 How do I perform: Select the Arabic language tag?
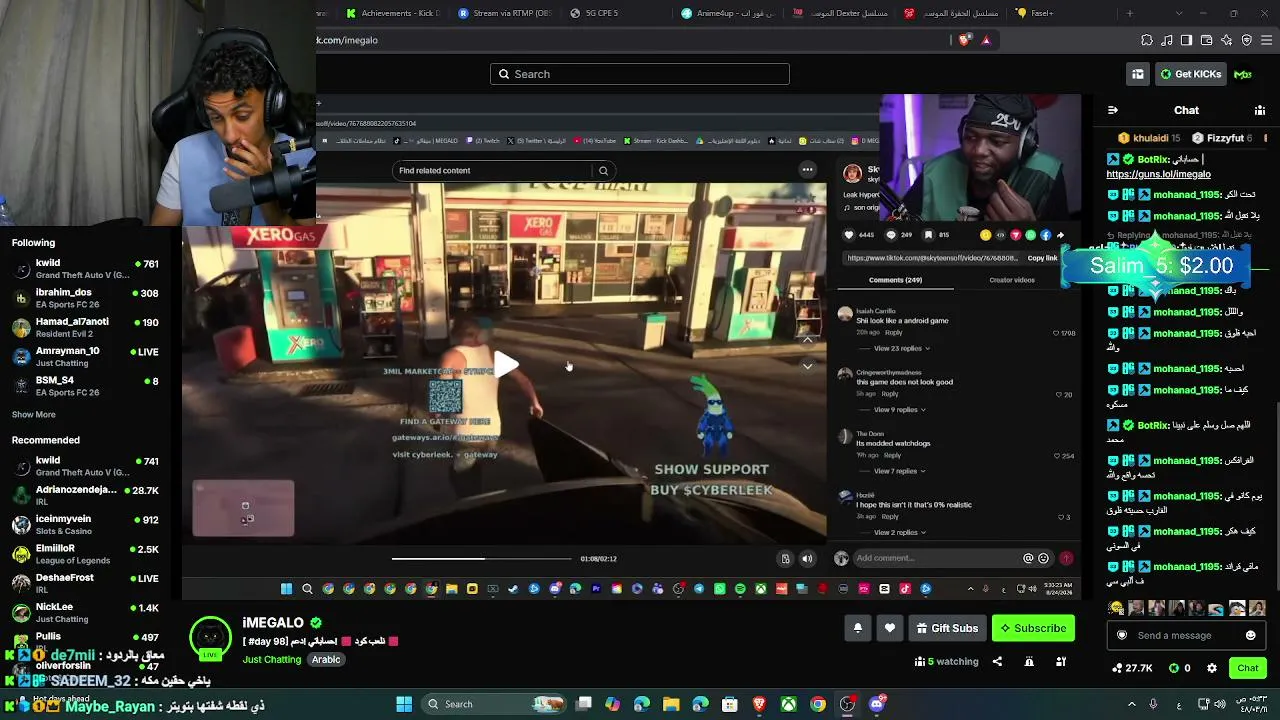point(326,660)
